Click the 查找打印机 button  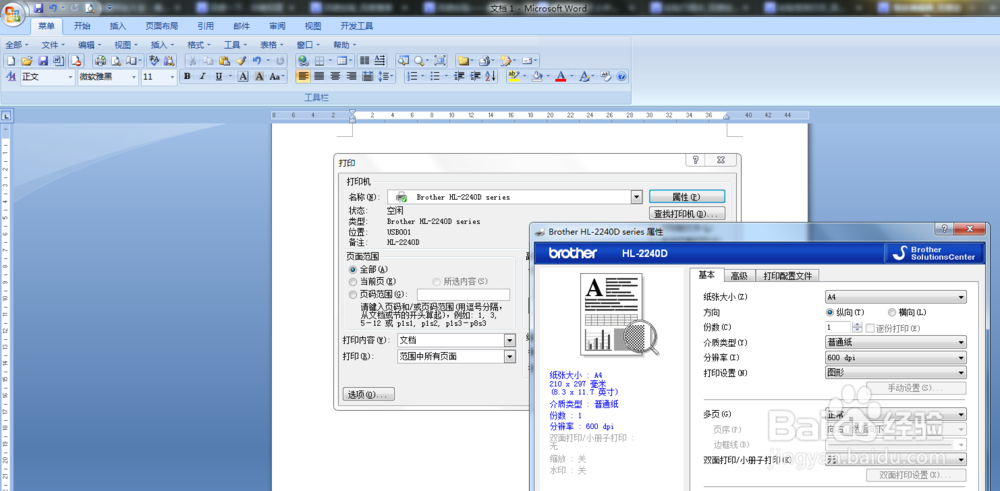687,214
